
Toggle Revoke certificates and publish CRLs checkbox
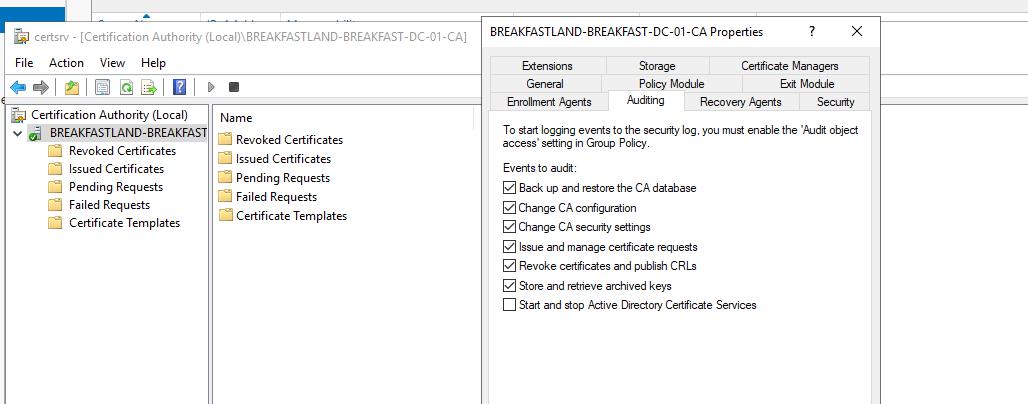tap(511, 266)
